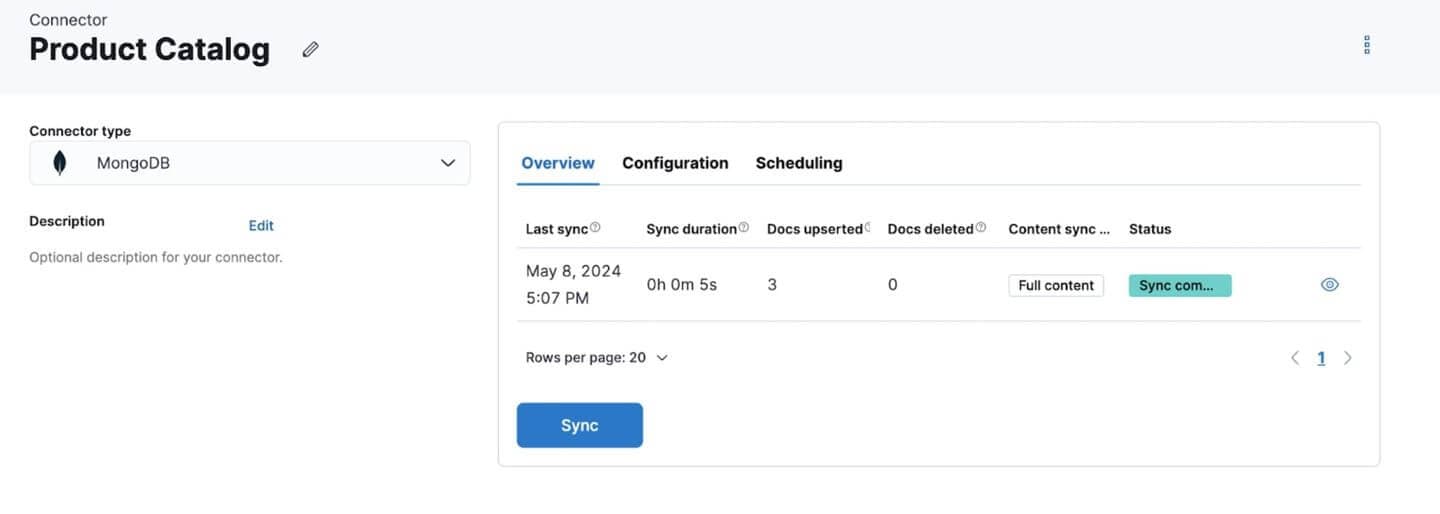Screen dimensions: 1440x514
Task: Switch to the Configuration tab
Action: pyautogui.click(x=675, y=163)
